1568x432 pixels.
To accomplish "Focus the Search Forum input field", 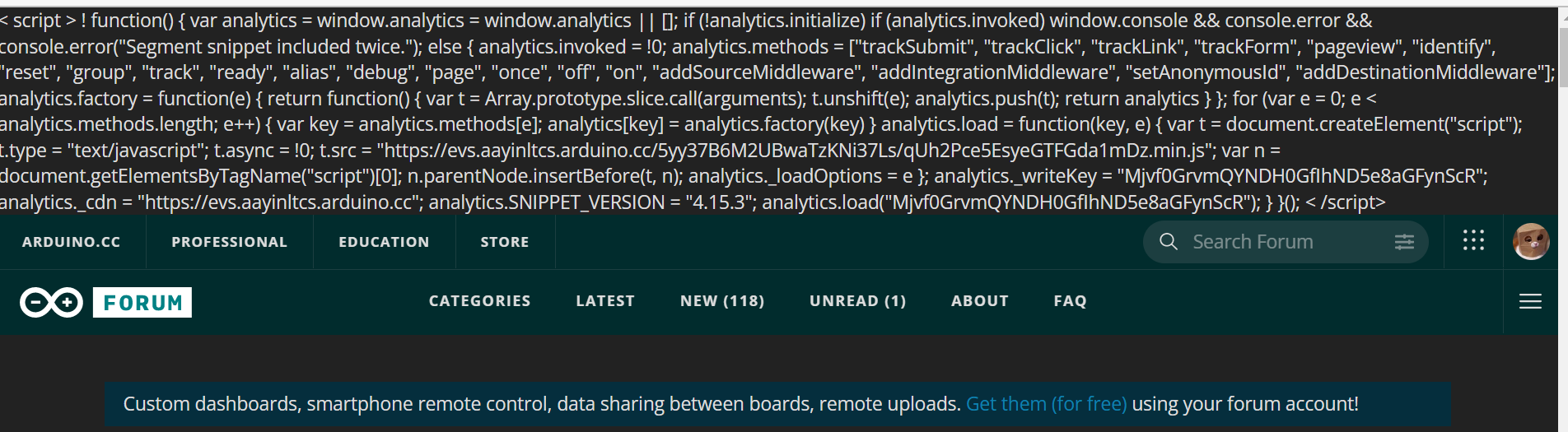I will point(1285,242).
